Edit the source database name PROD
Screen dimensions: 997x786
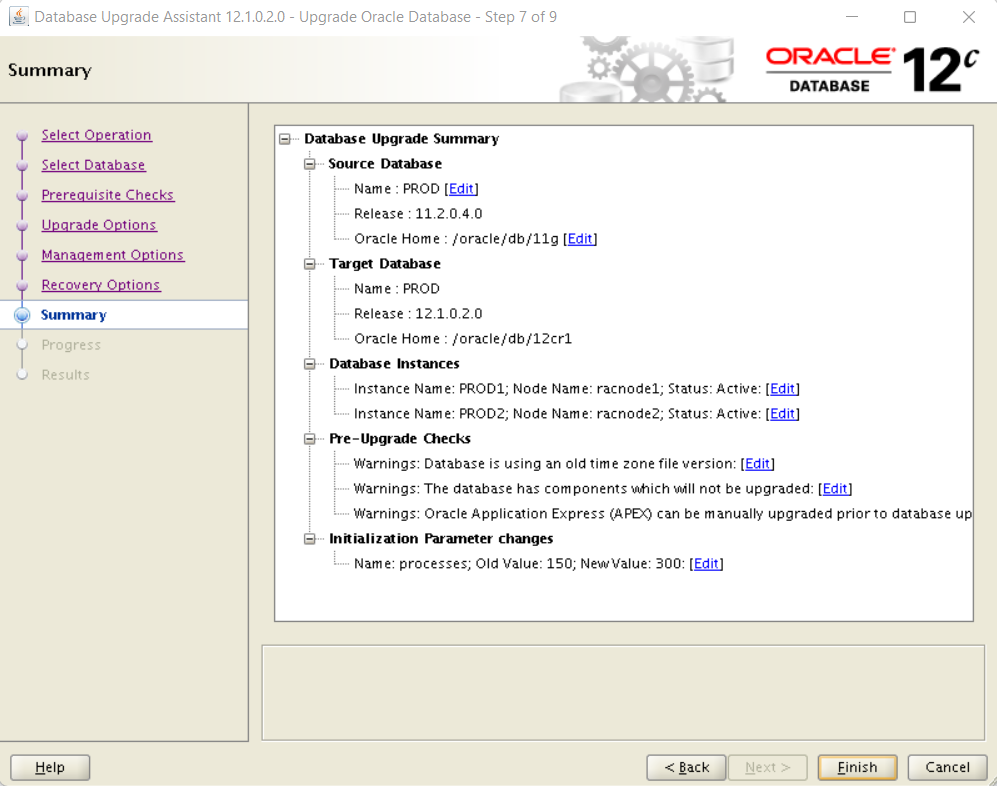pyautogui.click(x=461, y=189)
